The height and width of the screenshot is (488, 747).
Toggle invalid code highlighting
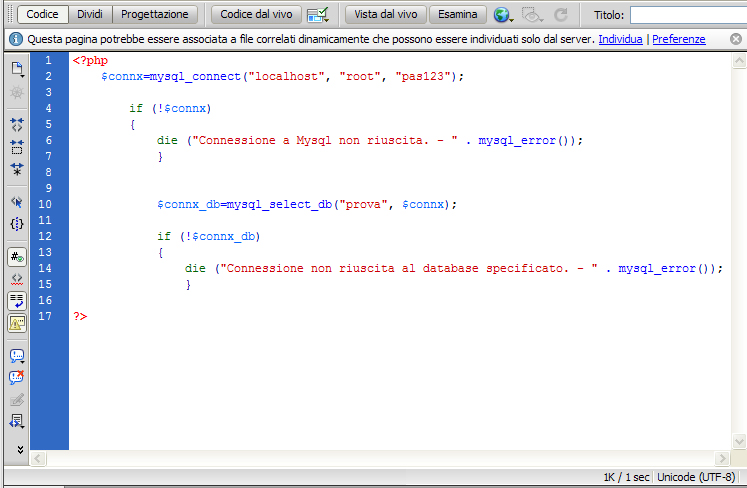17,279
